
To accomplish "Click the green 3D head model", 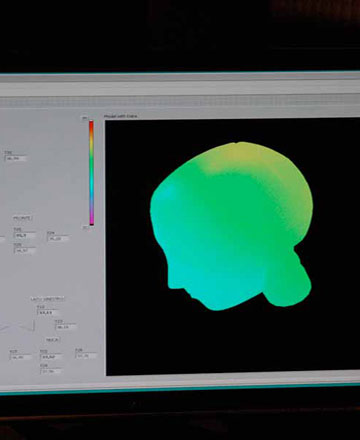I will pos(231,226).
